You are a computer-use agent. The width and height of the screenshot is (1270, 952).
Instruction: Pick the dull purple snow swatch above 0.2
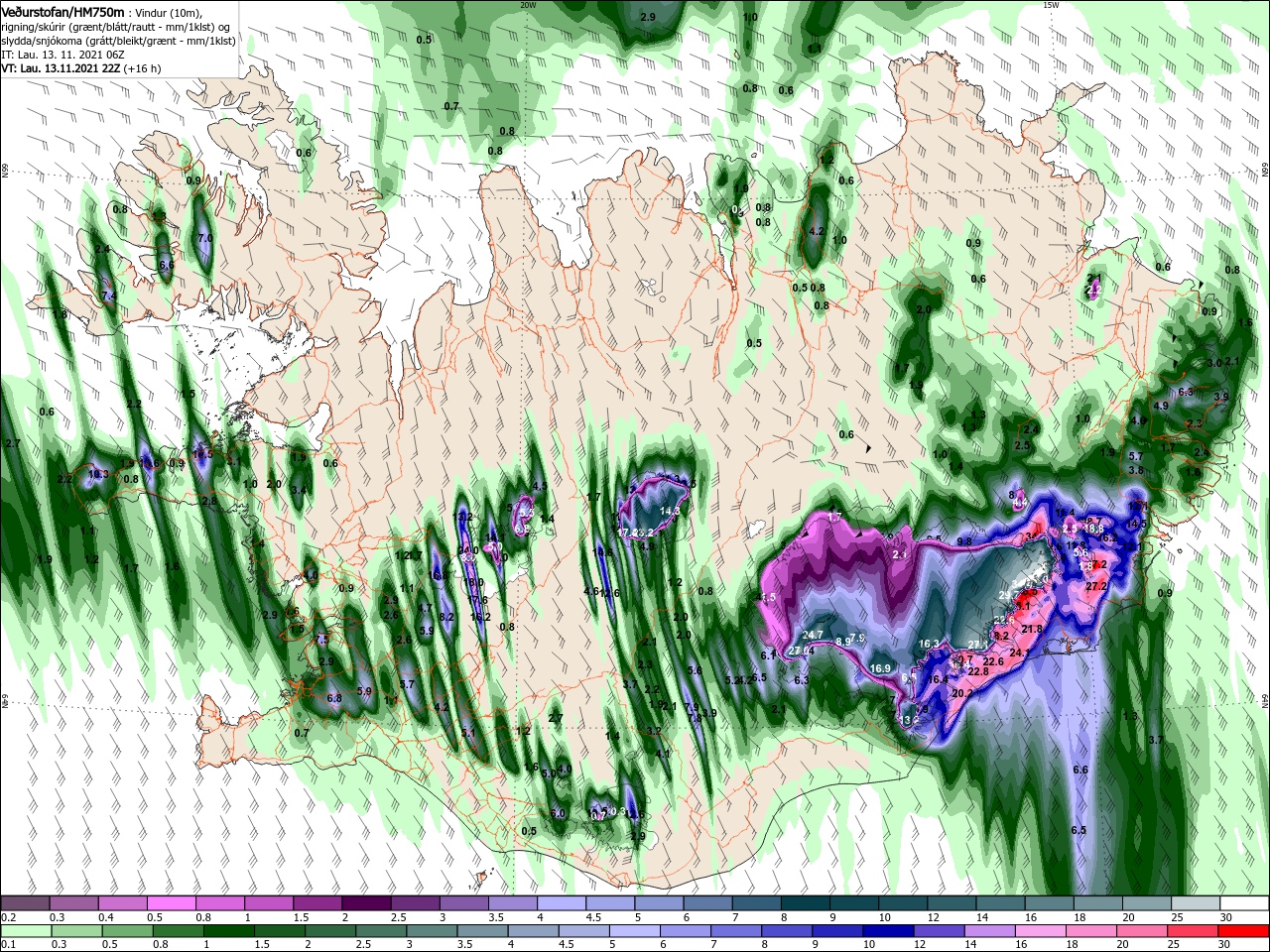click(25, 903)
